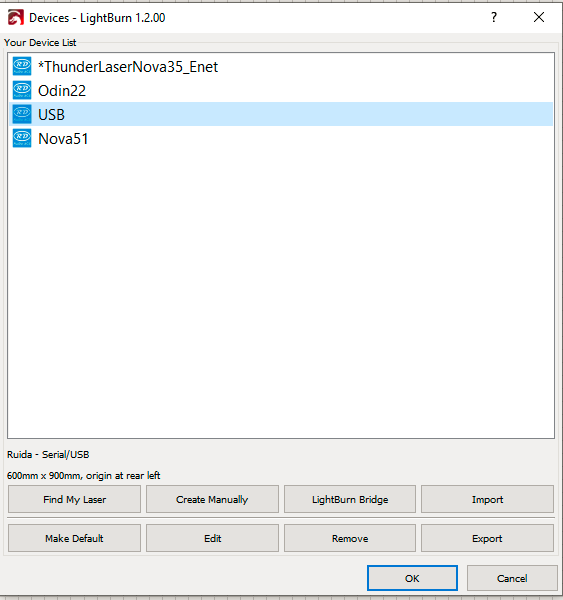Click the Ruida icon next to Odin22

point(22,90)
